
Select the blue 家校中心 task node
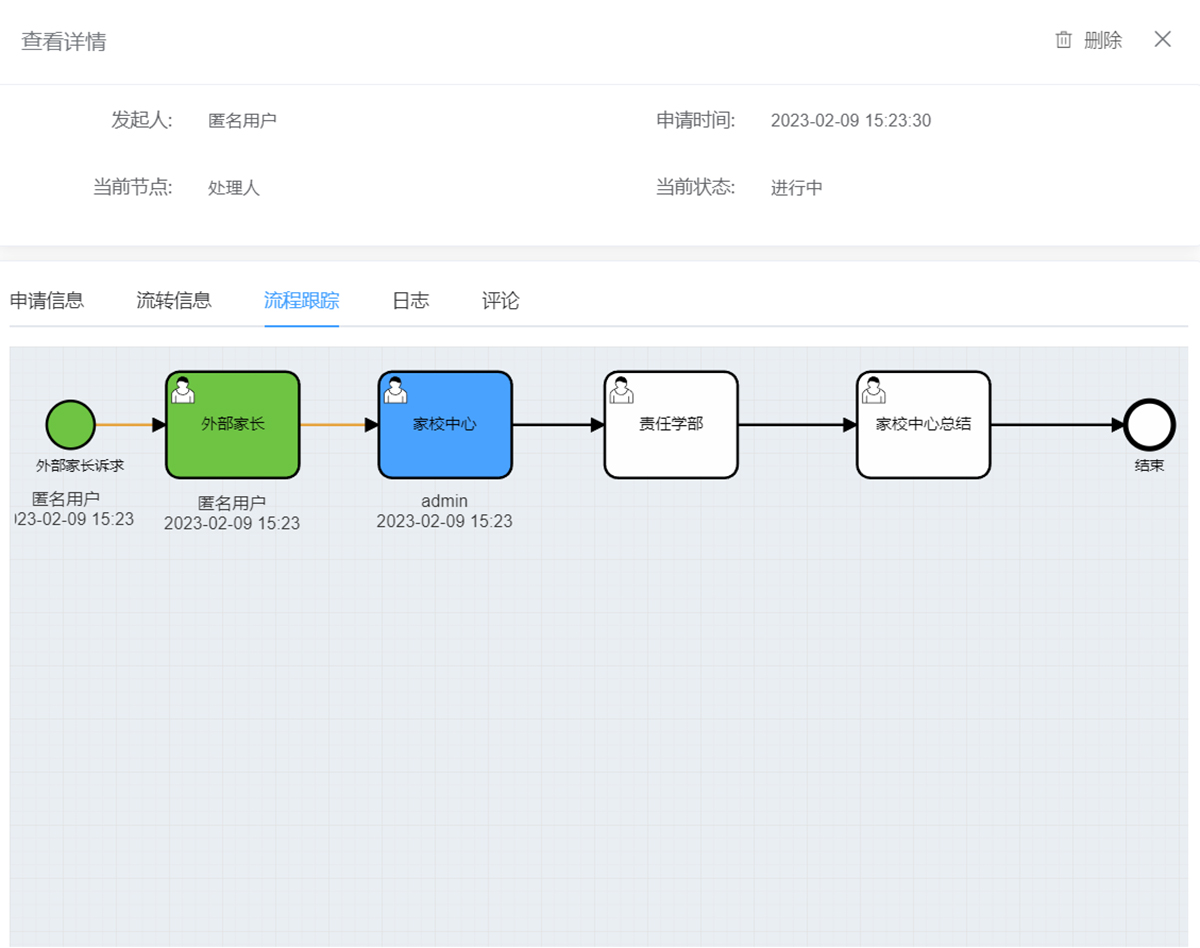[445, 425]
